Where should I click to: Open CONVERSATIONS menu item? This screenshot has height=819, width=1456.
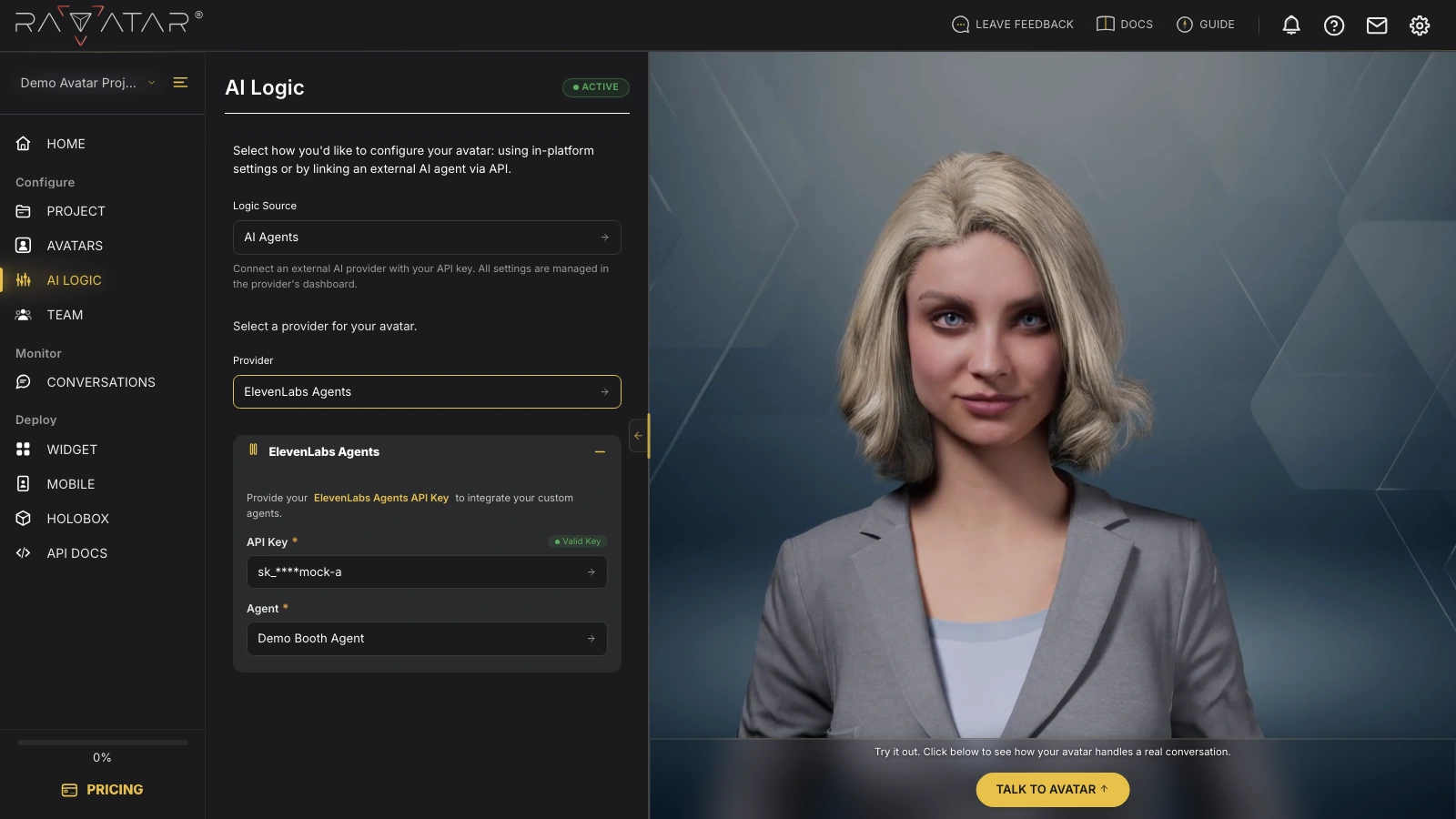pyautogui.click(x=101, y=382)
